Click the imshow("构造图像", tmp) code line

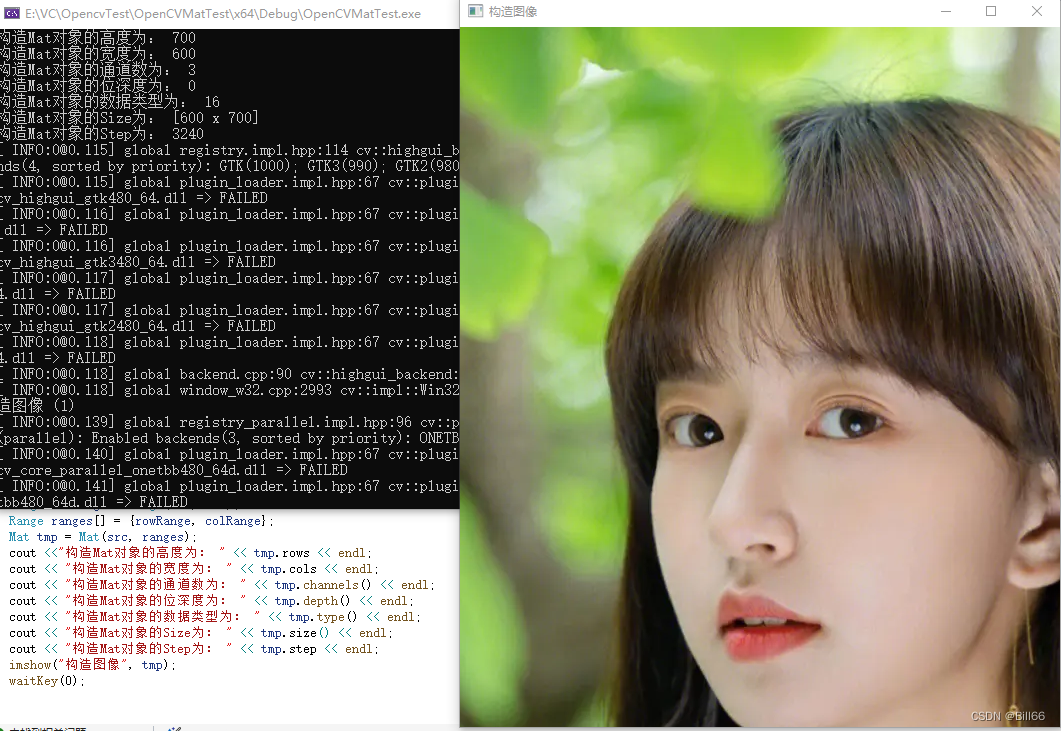(x=92, y=665)
